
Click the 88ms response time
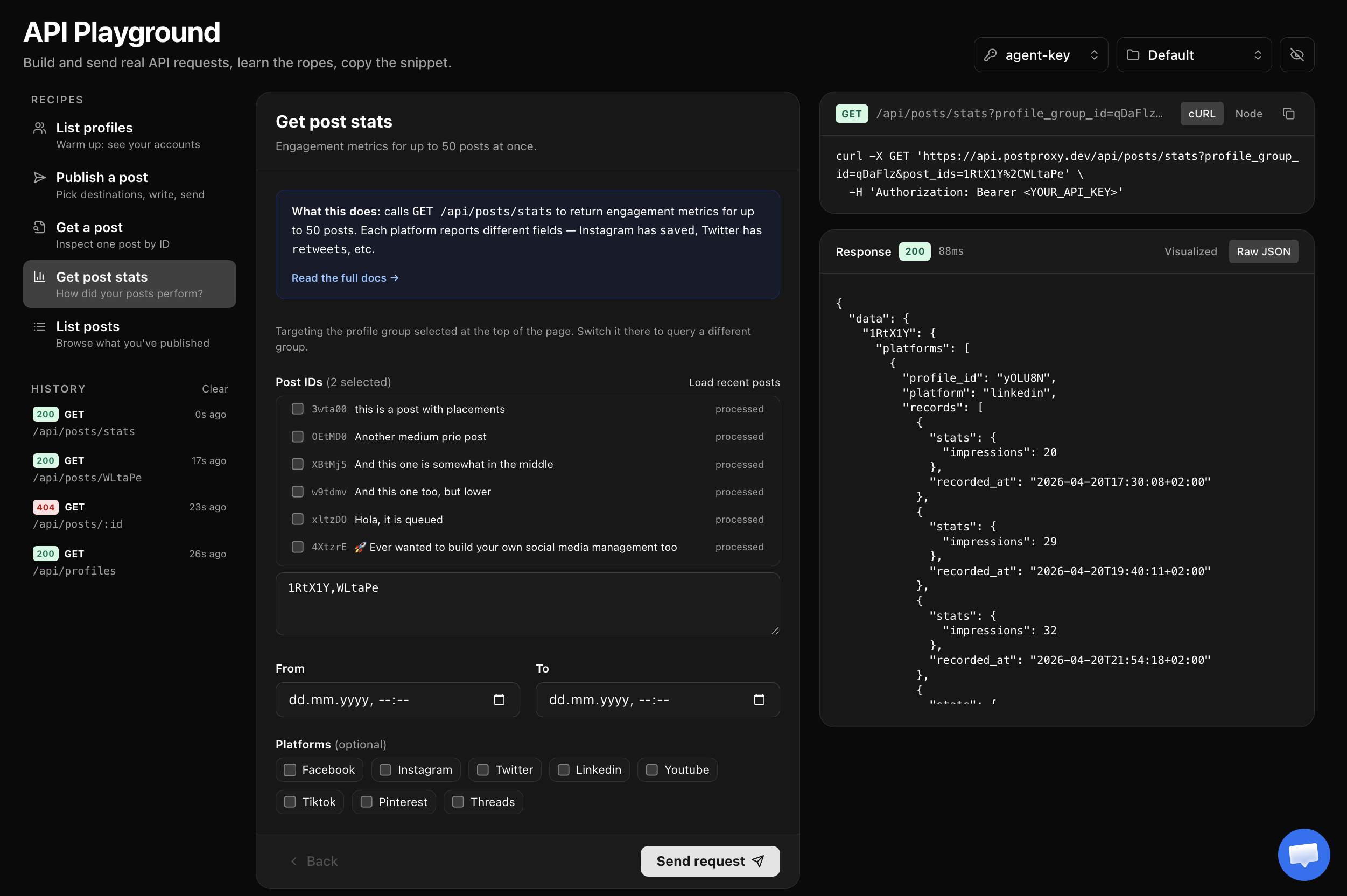[951, 251]
